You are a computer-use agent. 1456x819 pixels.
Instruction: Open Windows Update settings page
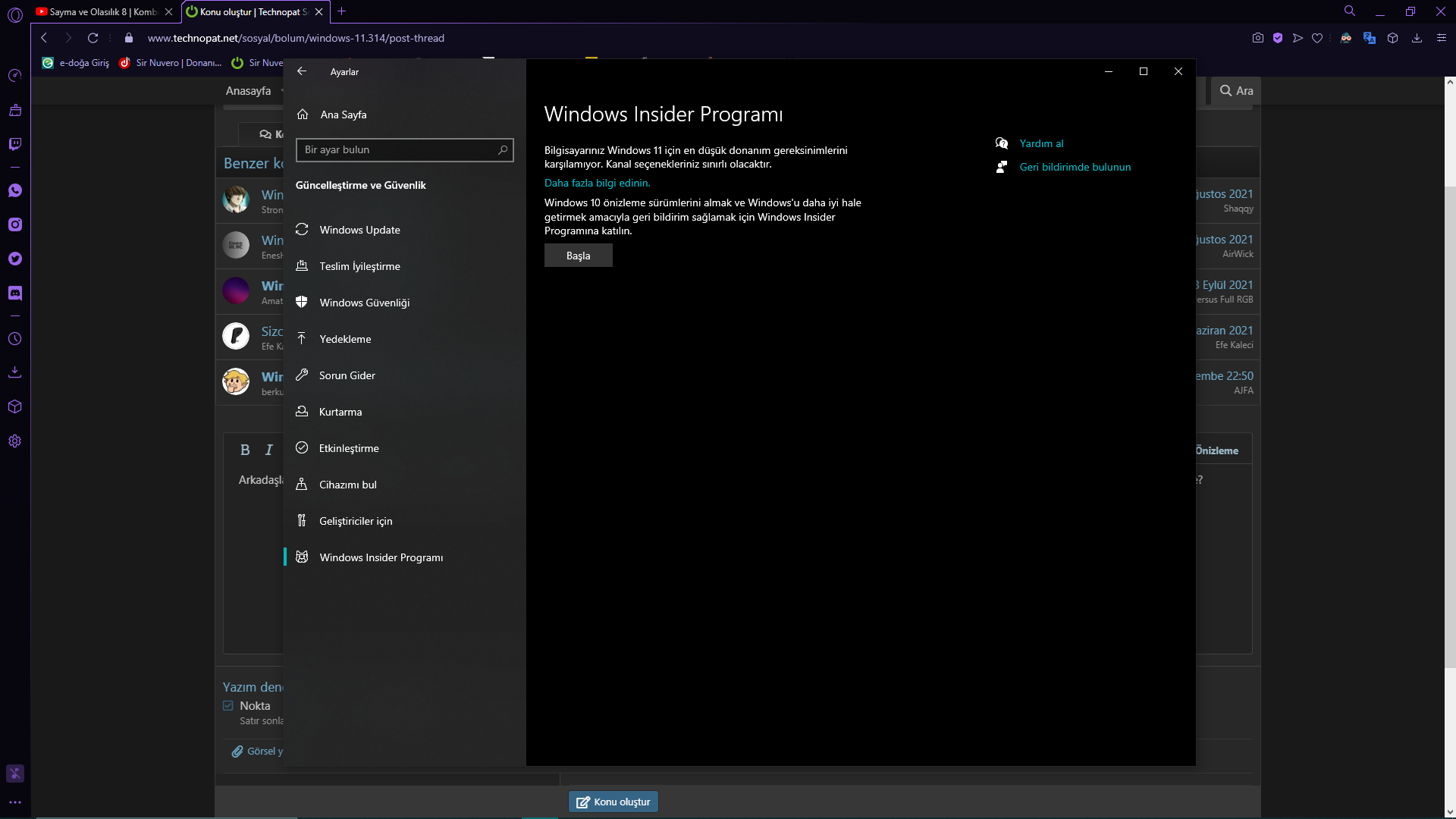click(x=359, y=230)
